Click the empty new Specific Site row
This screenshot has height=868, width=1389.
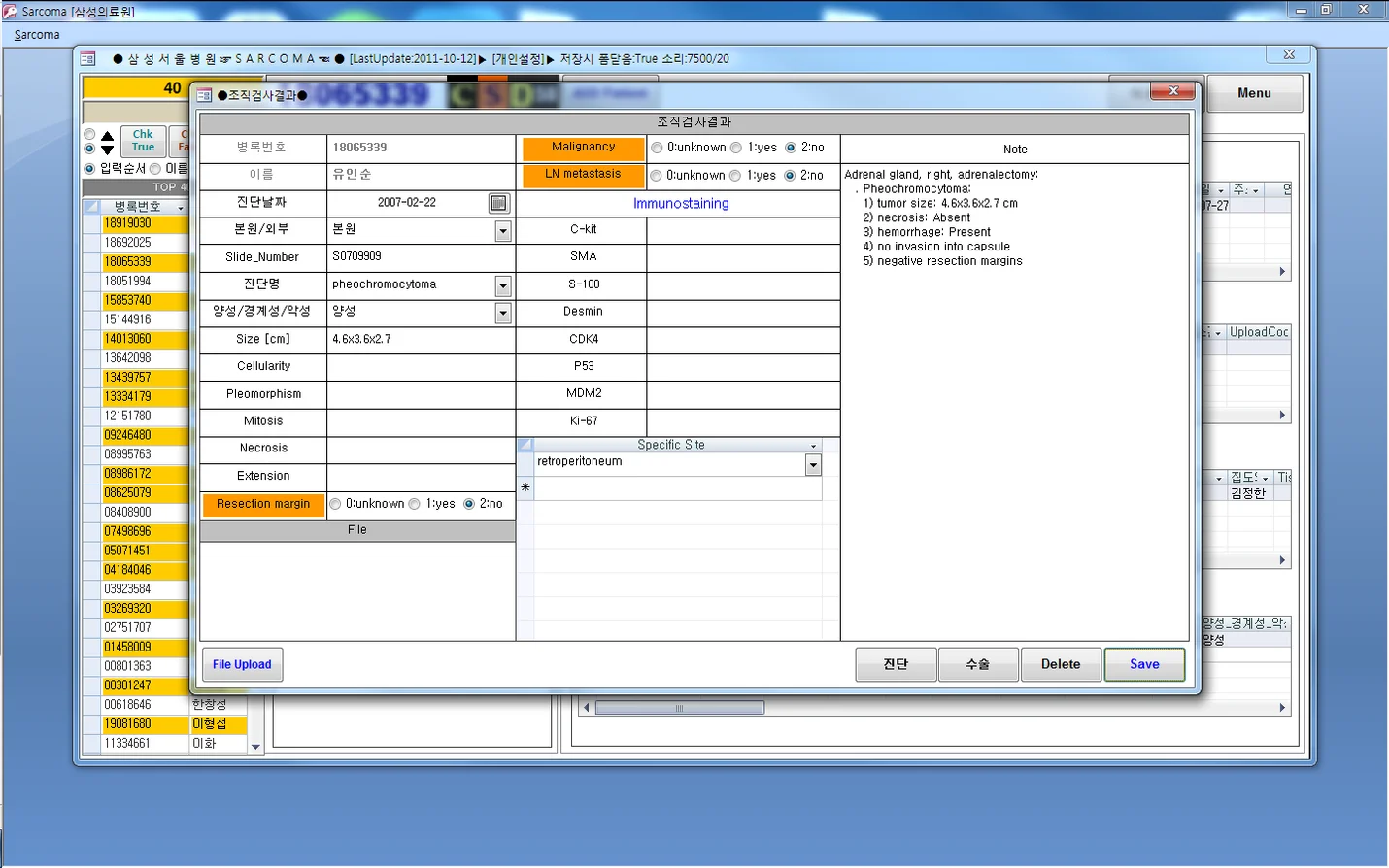click(x=678, y=488)
